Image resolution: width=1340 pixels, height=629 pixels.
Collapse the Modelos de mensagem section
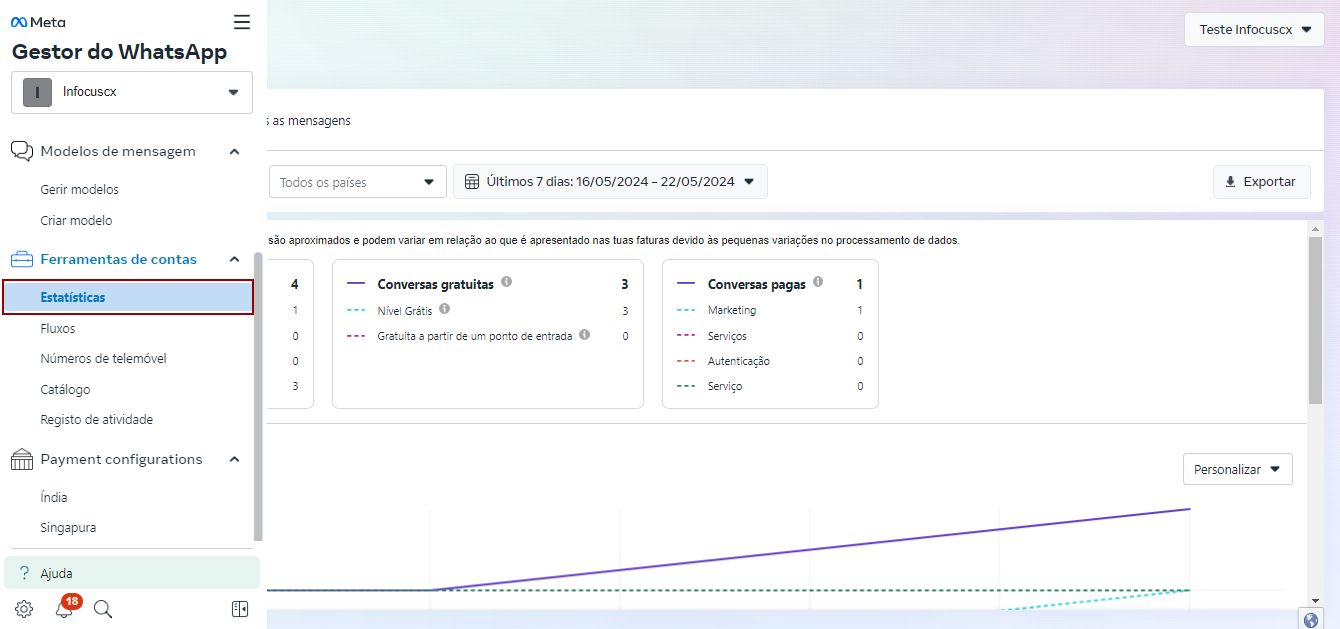tap(234, 152)
